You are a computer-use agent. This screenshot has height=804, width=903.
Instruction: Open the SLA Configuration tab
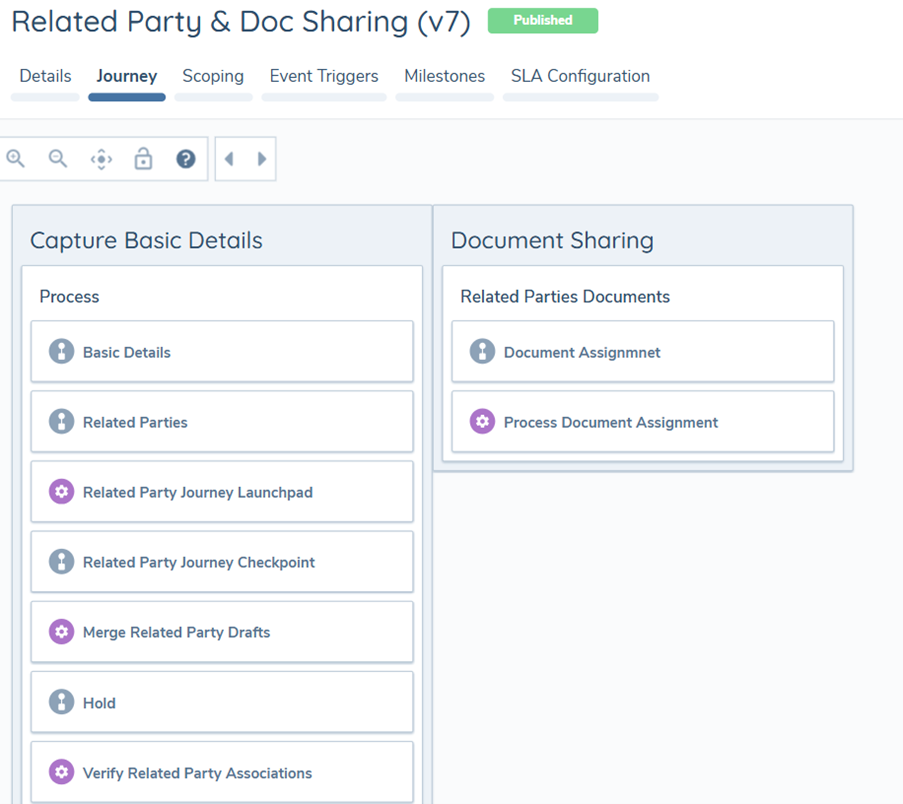(580, 77)
